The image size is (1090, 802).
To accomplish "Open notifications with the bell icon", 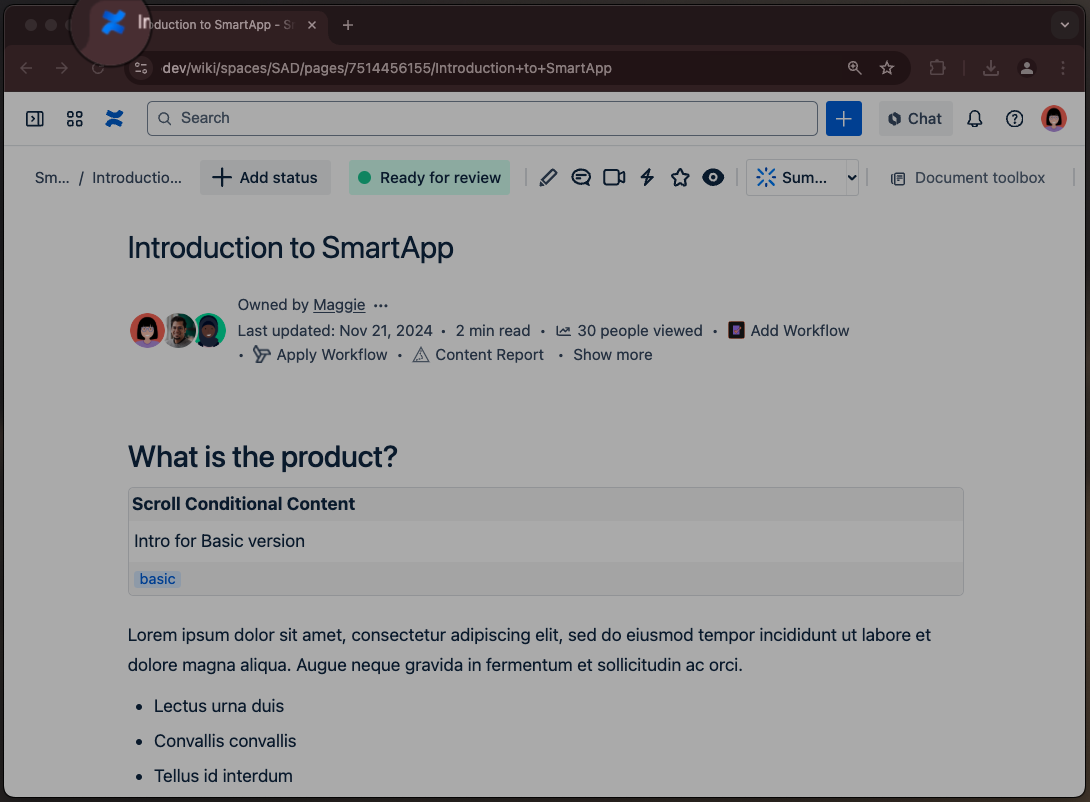I will point(974,118).
